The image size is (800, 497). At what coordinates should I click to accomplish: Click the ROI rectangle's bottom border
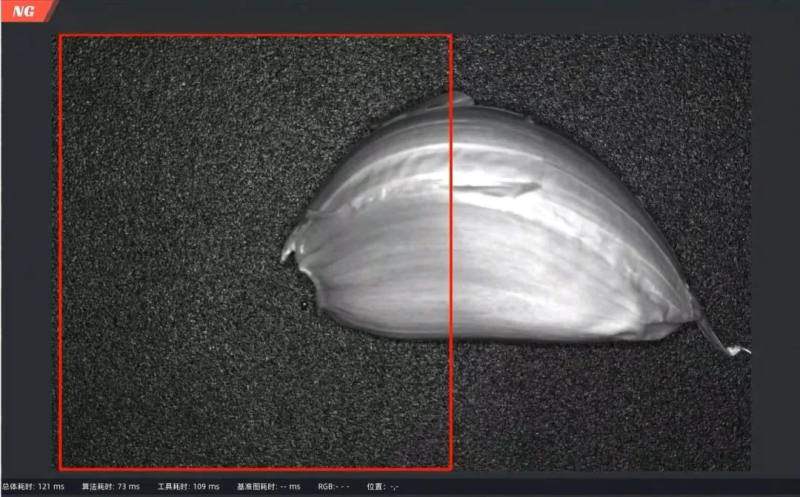[255, 468]
